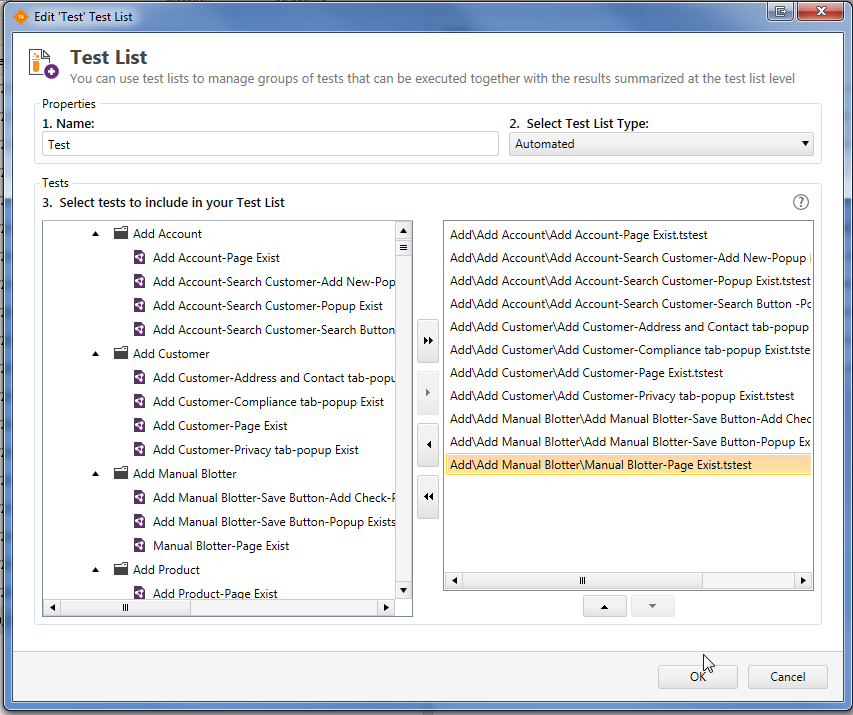The image size is (853, 715).
Task: Click the remove selected test left-arrow button
Action: tap(428, 444)
